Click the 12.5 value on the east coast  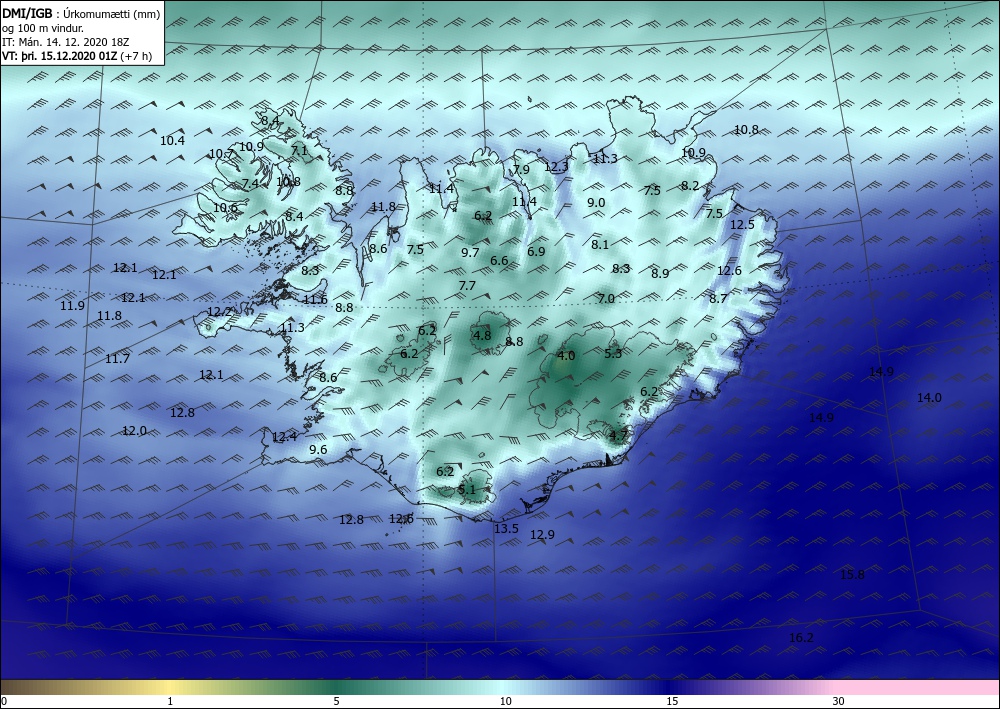742,224
